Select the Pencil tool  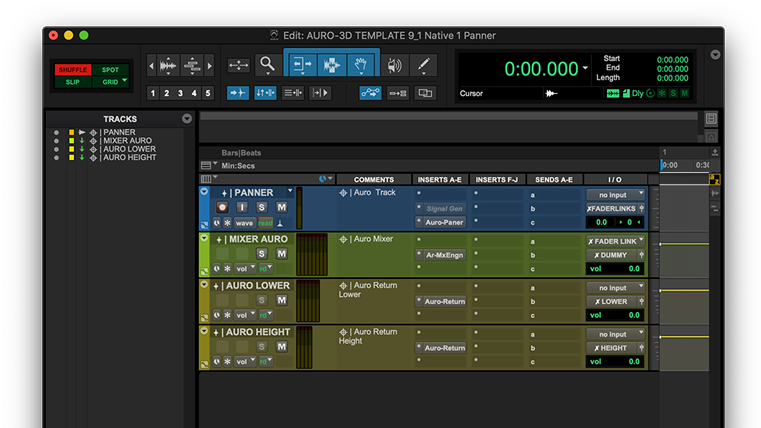pos(424,66)
